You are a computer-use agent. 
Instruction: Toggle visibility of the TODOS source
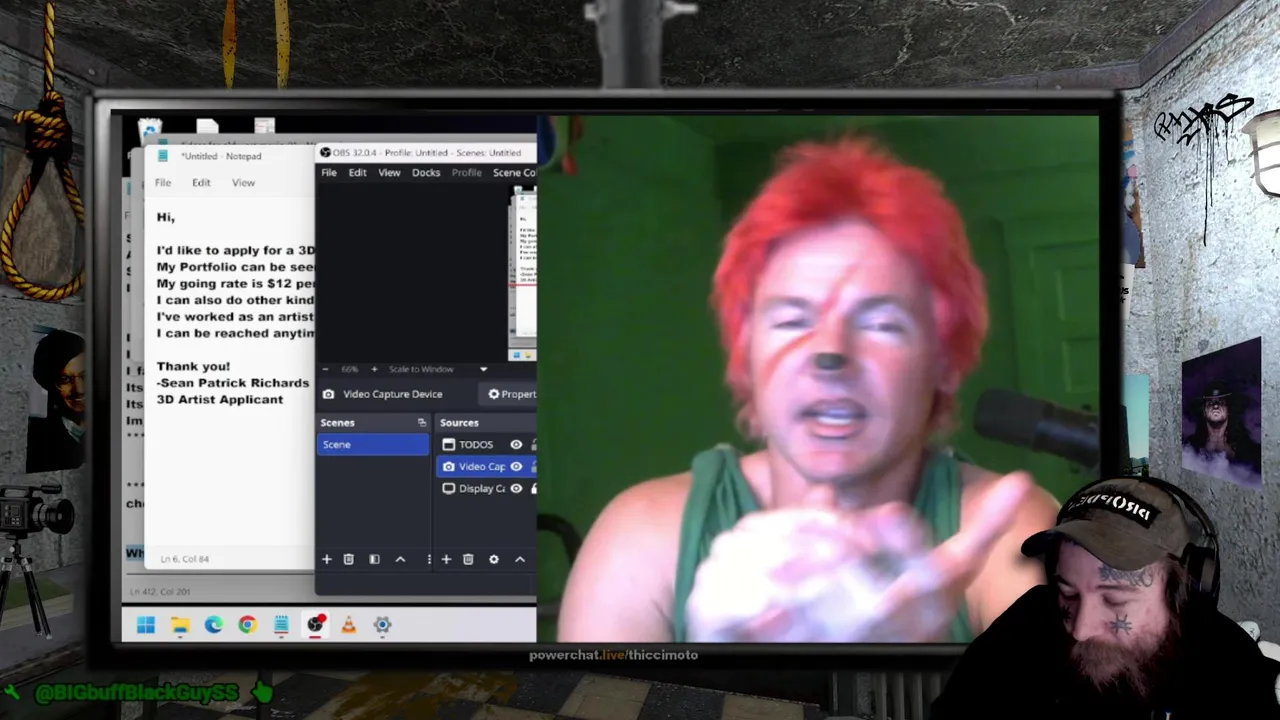pos(516,445)
